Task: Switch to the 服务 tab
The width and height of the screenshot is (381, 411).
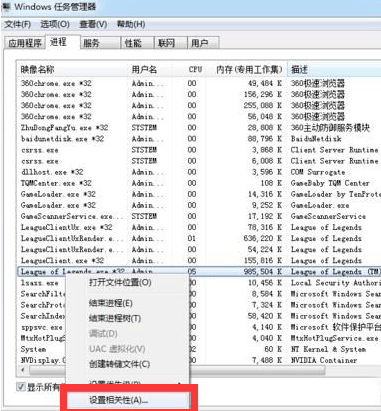Action: coord(100,43)
